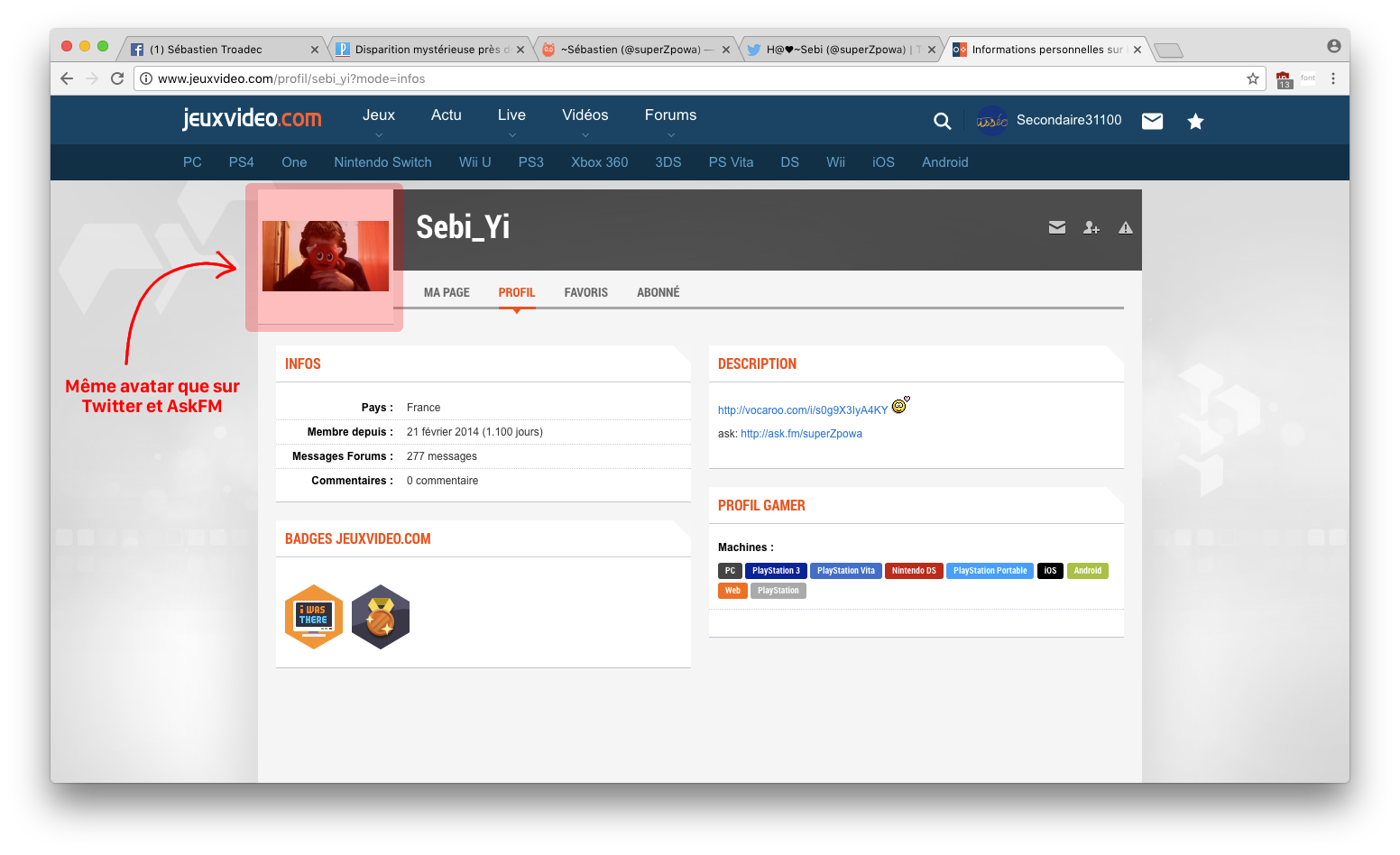Bookmark this page with the star
Screen dimensions: 1400x855
click(x=1253, y=78)
